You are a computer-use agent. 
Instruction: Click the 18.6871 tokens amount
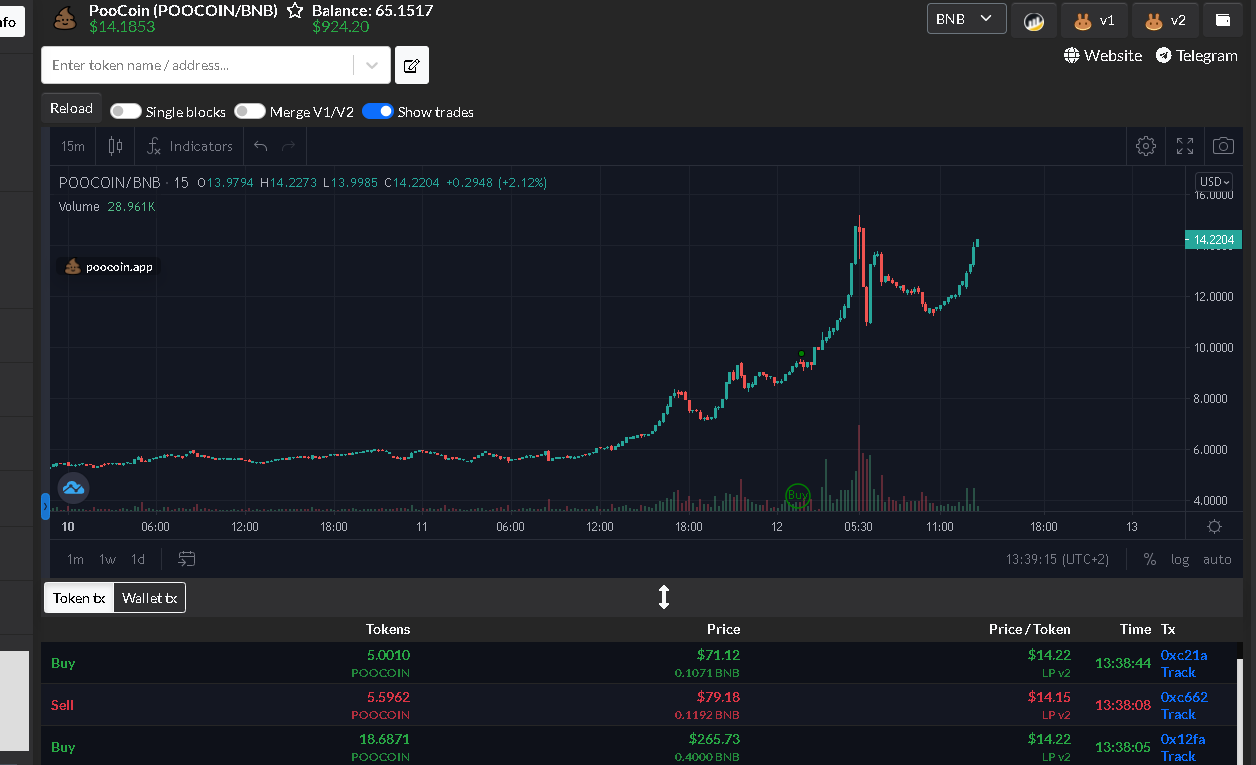(x=384, y=739)
